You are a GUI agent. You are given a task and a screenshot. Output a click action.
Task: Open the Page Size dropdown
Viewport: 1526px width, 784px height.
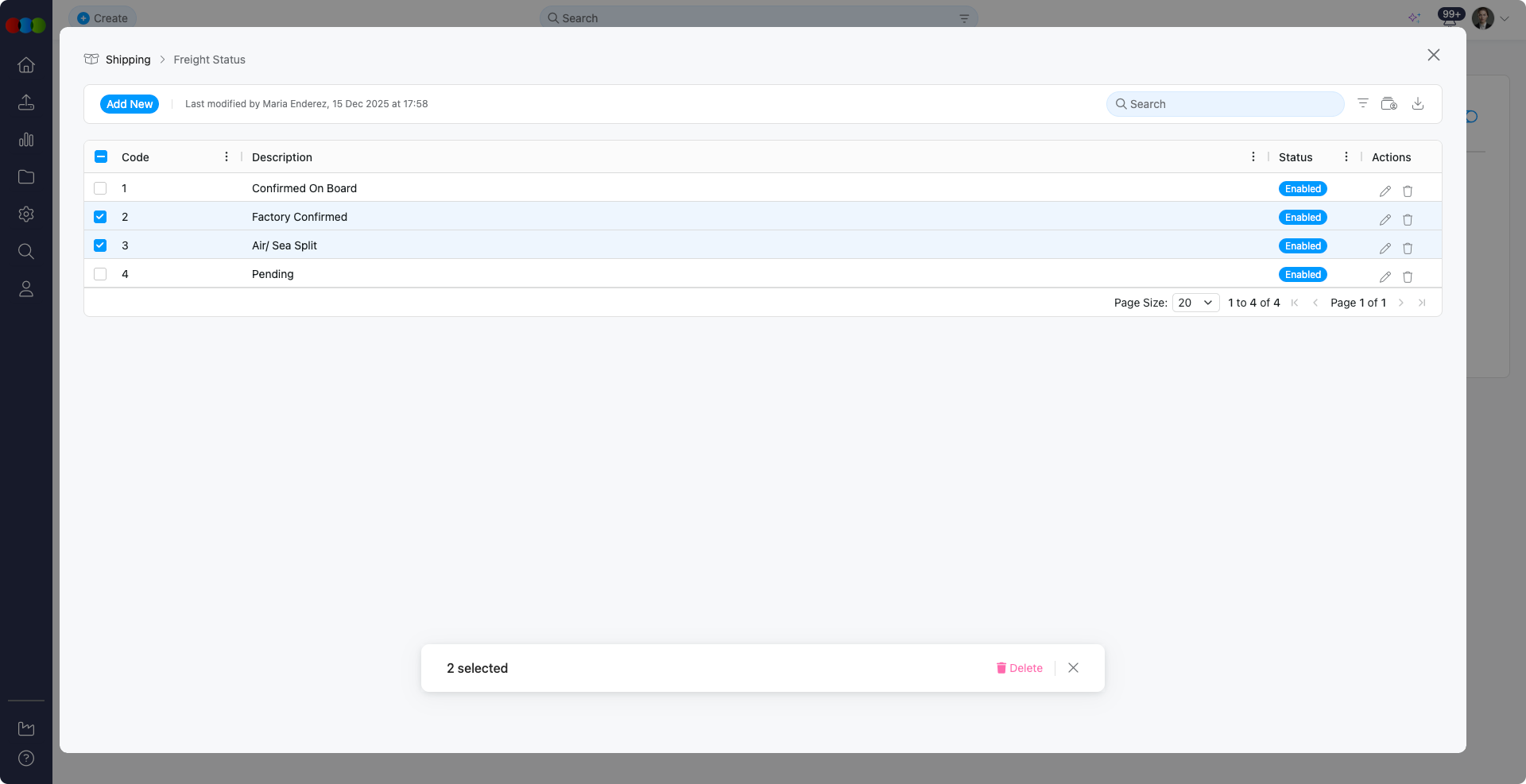click(x=1195, y=303)
